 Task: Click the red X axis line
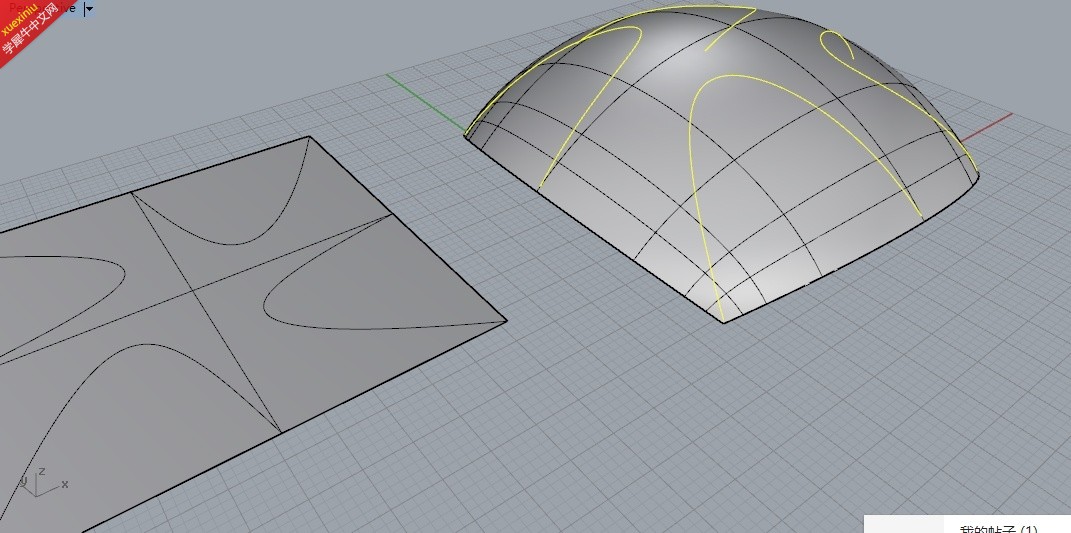click(986, 128)
